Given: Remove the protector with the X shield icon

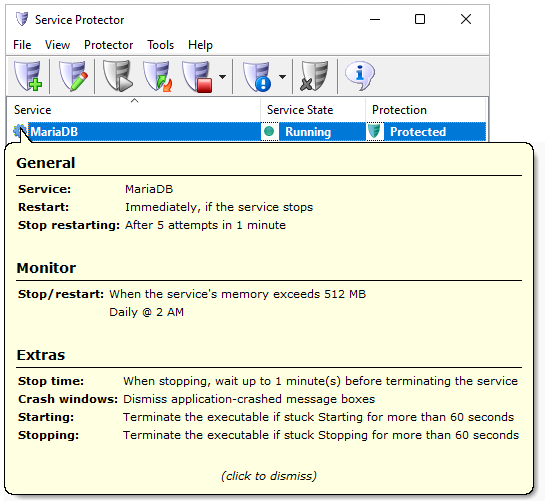Looking at the screenshot, I should click(x=314, y=76).
